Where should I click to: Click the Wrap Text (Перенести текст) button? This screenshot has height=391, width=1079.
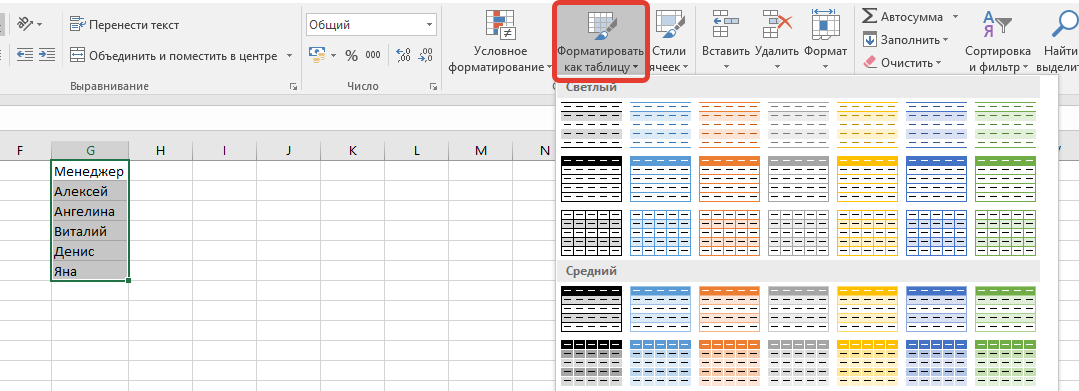125,25
